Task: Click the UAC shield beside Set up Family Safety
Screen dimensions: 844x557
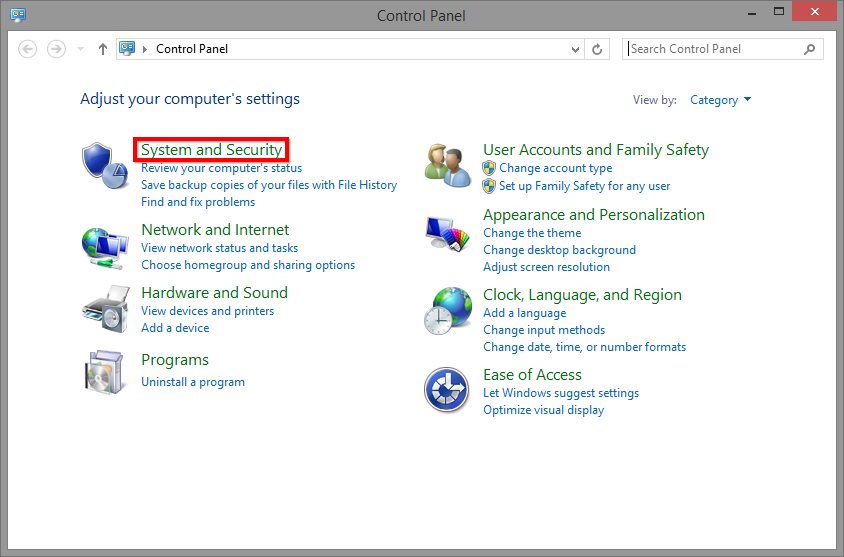Action: tap(489, 186)
